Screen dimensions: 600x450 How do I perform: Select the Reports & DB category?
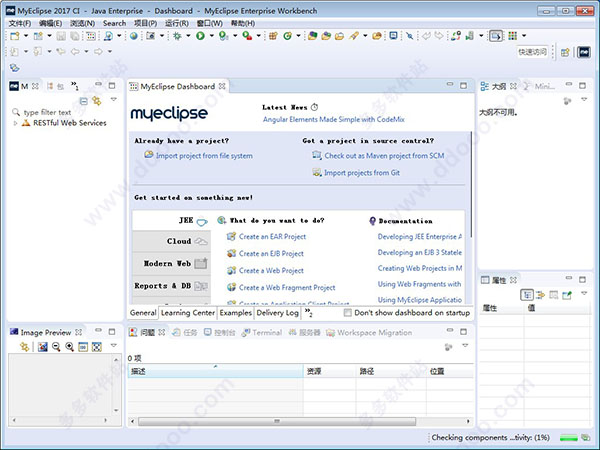tap(171, 286)
